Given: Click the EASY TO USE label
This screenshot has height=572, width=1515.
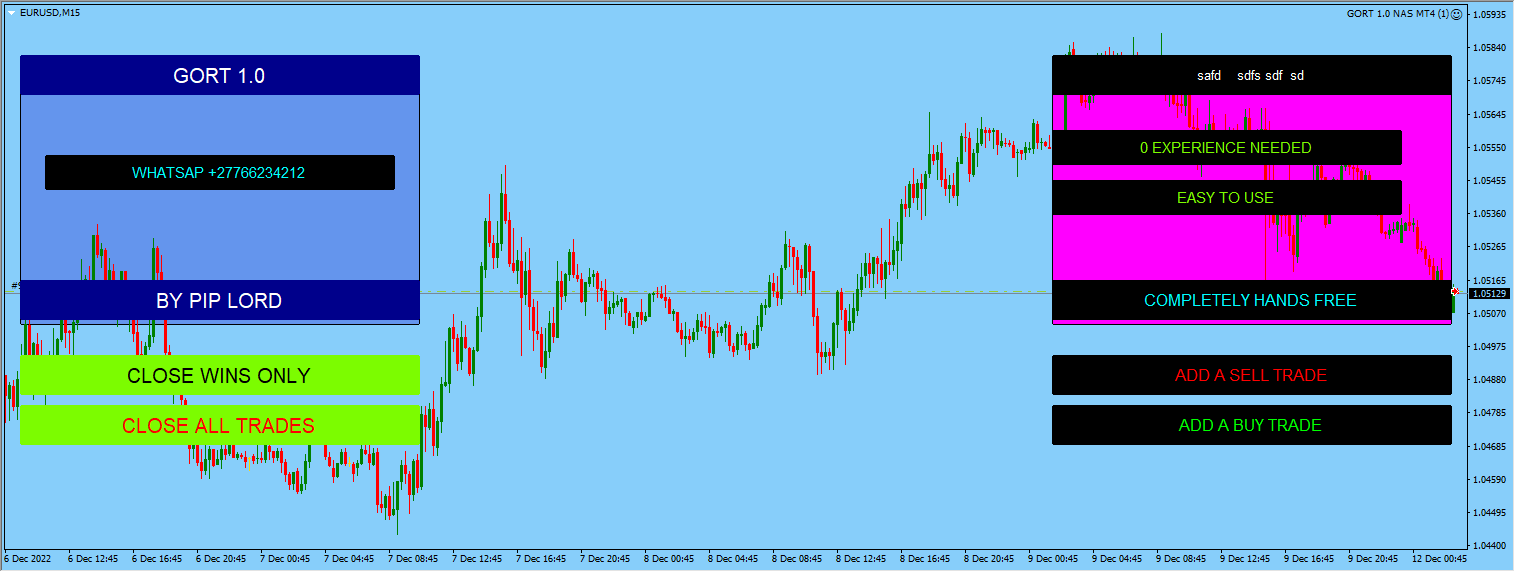Looking at the screenshot, I should pyautogui.click(x=1226, y=197).
